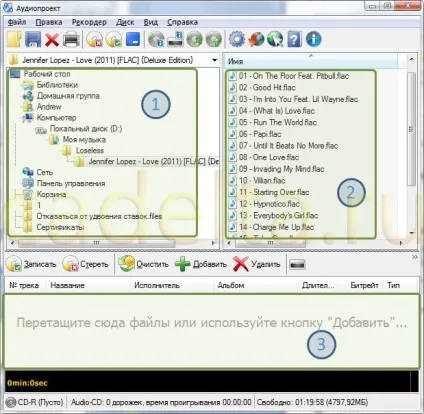This screenshot has height=414, width=424.
Task: Open the Вид menu
Action: (x=150, y=22)
